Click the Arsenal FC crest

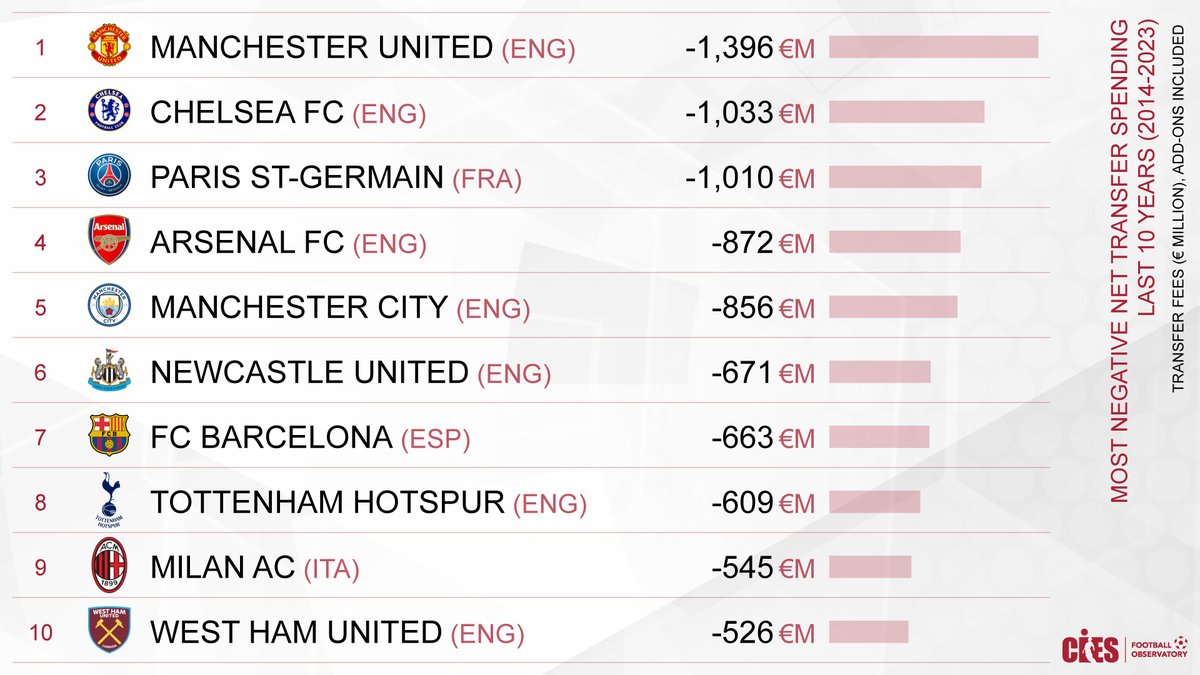click(108, 241)
